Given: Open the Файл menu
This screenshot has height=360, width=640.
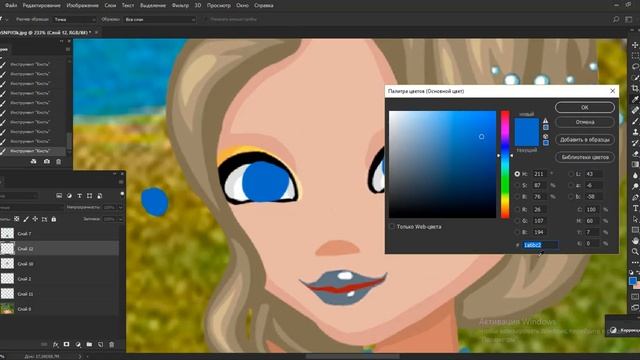Looking at the screenshot, I should 11,5.
